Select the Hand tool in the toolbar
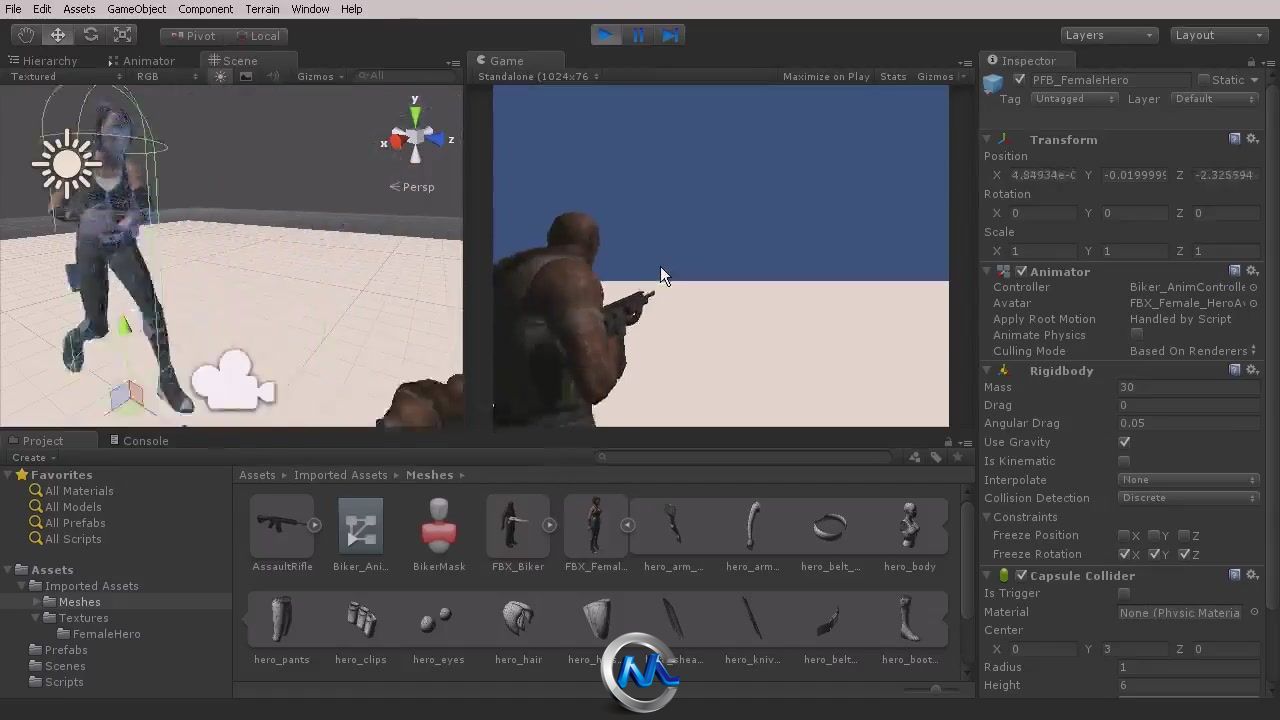 tap(26, 35)
